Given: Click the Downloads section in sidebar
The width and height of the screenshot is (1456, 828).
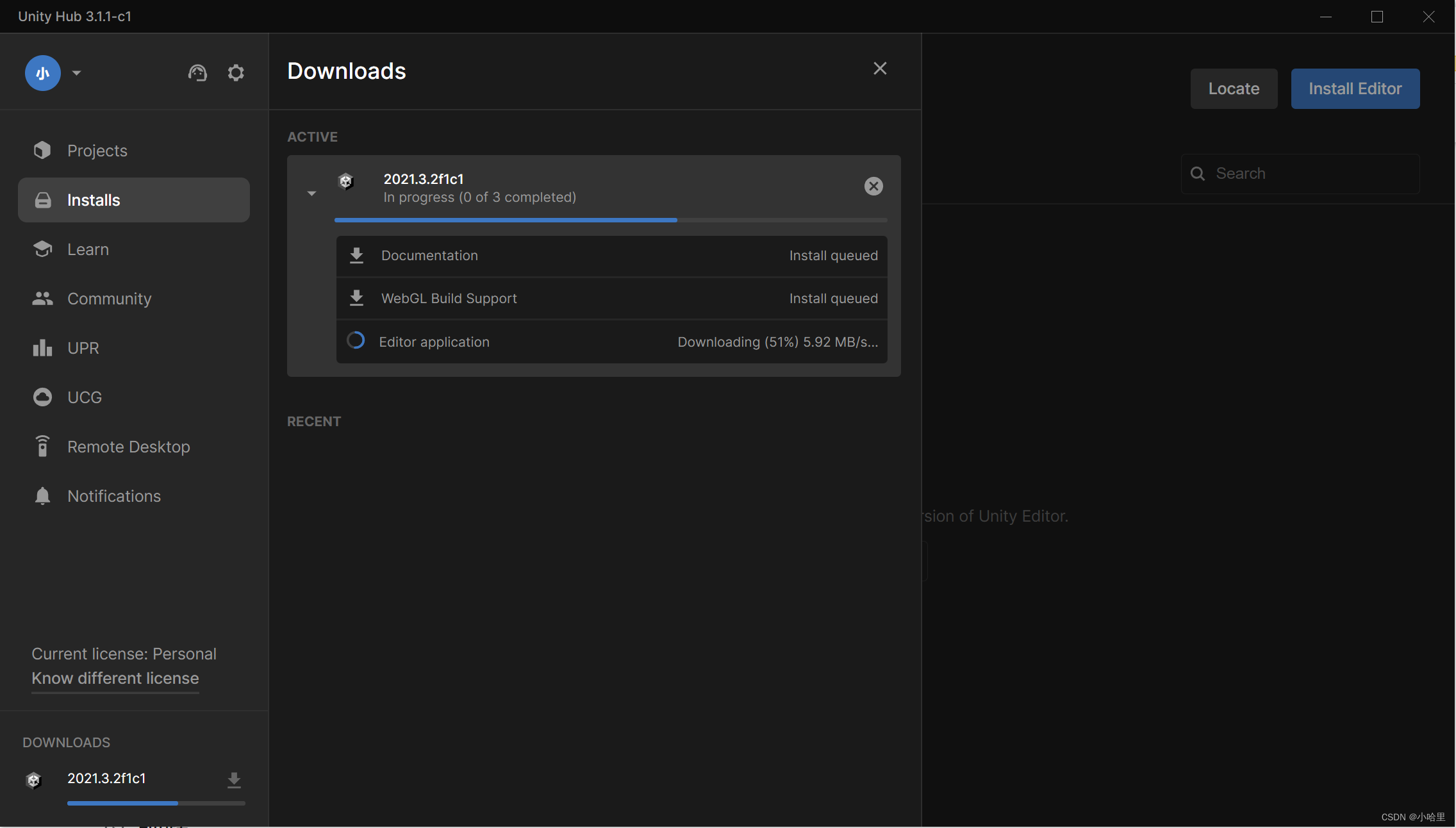Looking at the screenshot, I should pyautogui.click(x=66, y=741).
